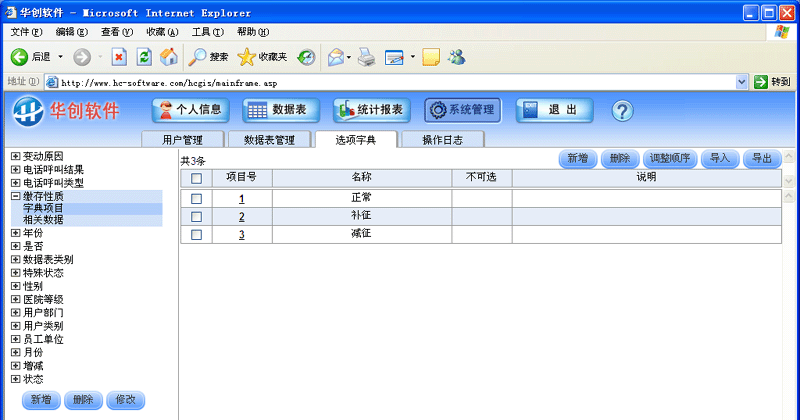Click the 调整顺序 reorder button
Image resolution: width=800 pixels, height=420 pixels.
point(669,158)
